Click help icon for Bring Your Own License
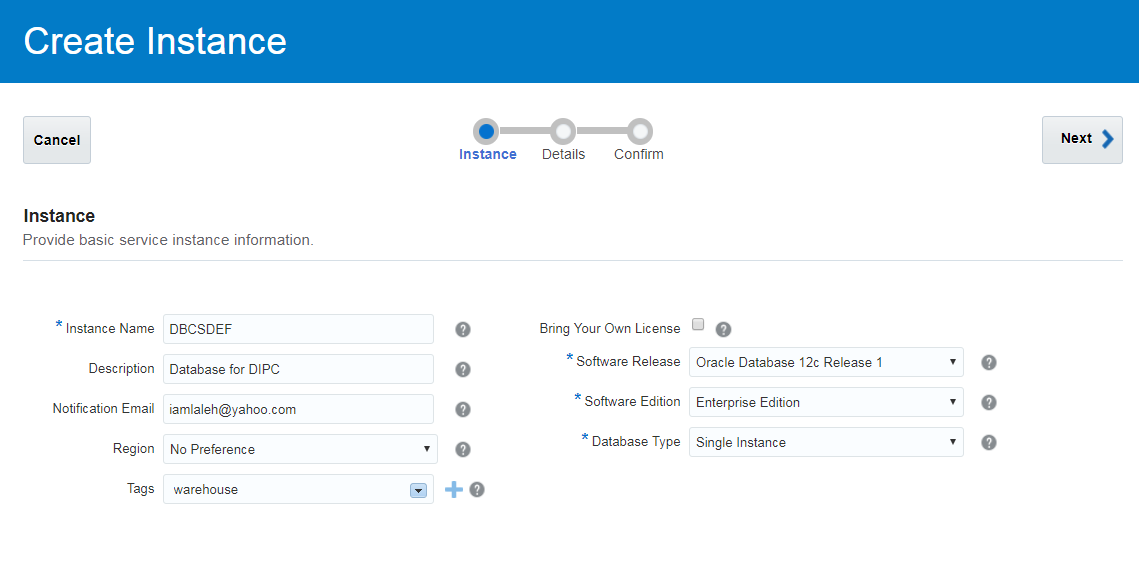Image resolution: width=1139 pixels, height=571 pixels. pos(724,329)
